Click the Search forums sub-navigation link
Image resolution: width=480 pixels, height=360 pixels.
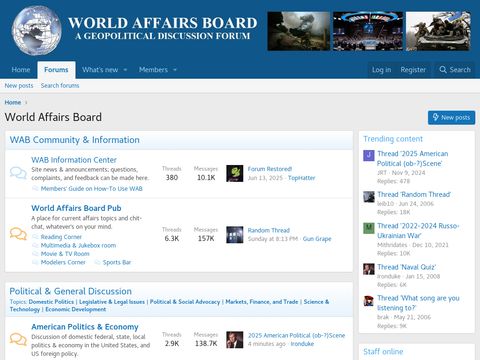pos(60,86)
